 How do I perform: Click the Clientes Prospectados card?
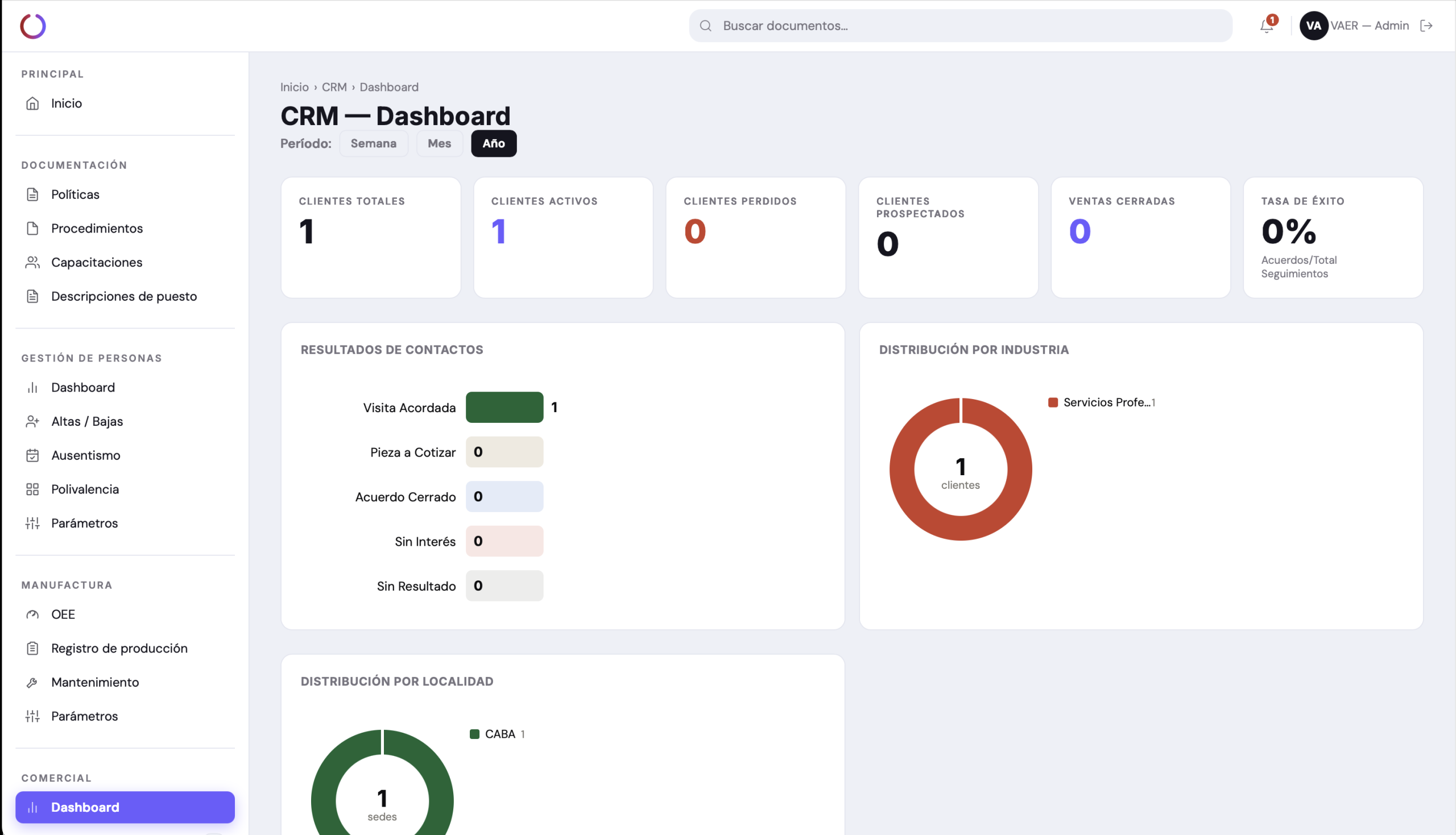[x=948, y=238]
